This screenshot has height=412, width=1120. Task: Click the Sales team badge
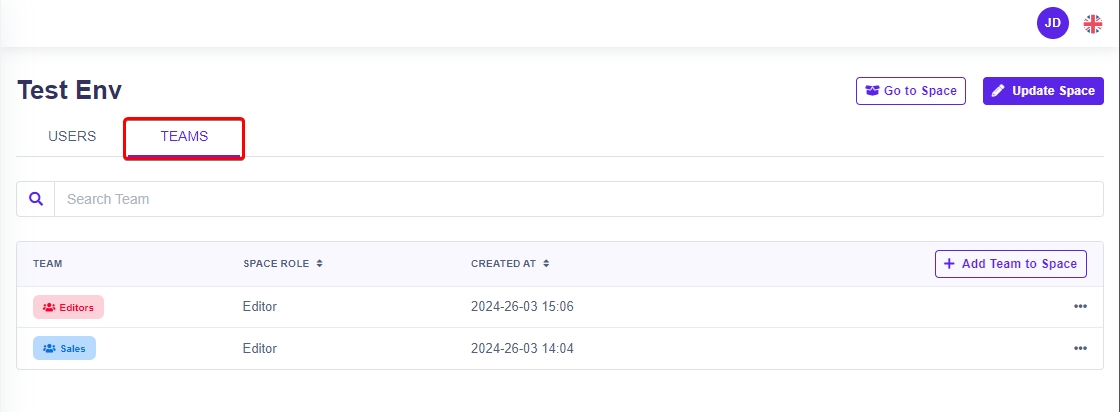(x=64, y=349)
